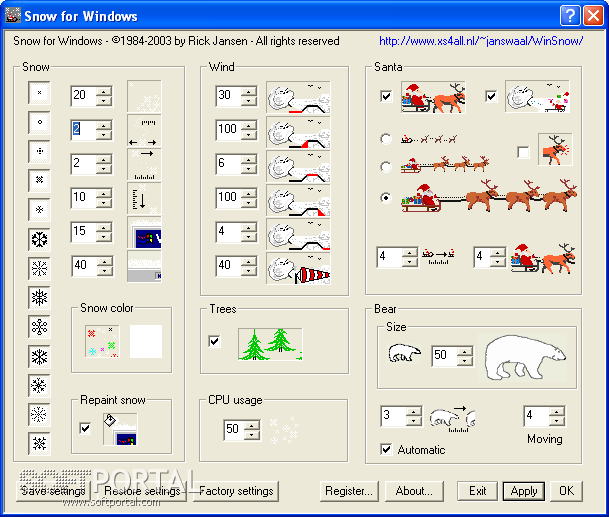Decrease the snow value 40
Image resolution: width=609 pixels, height=517 pixels.
[104, 271]
